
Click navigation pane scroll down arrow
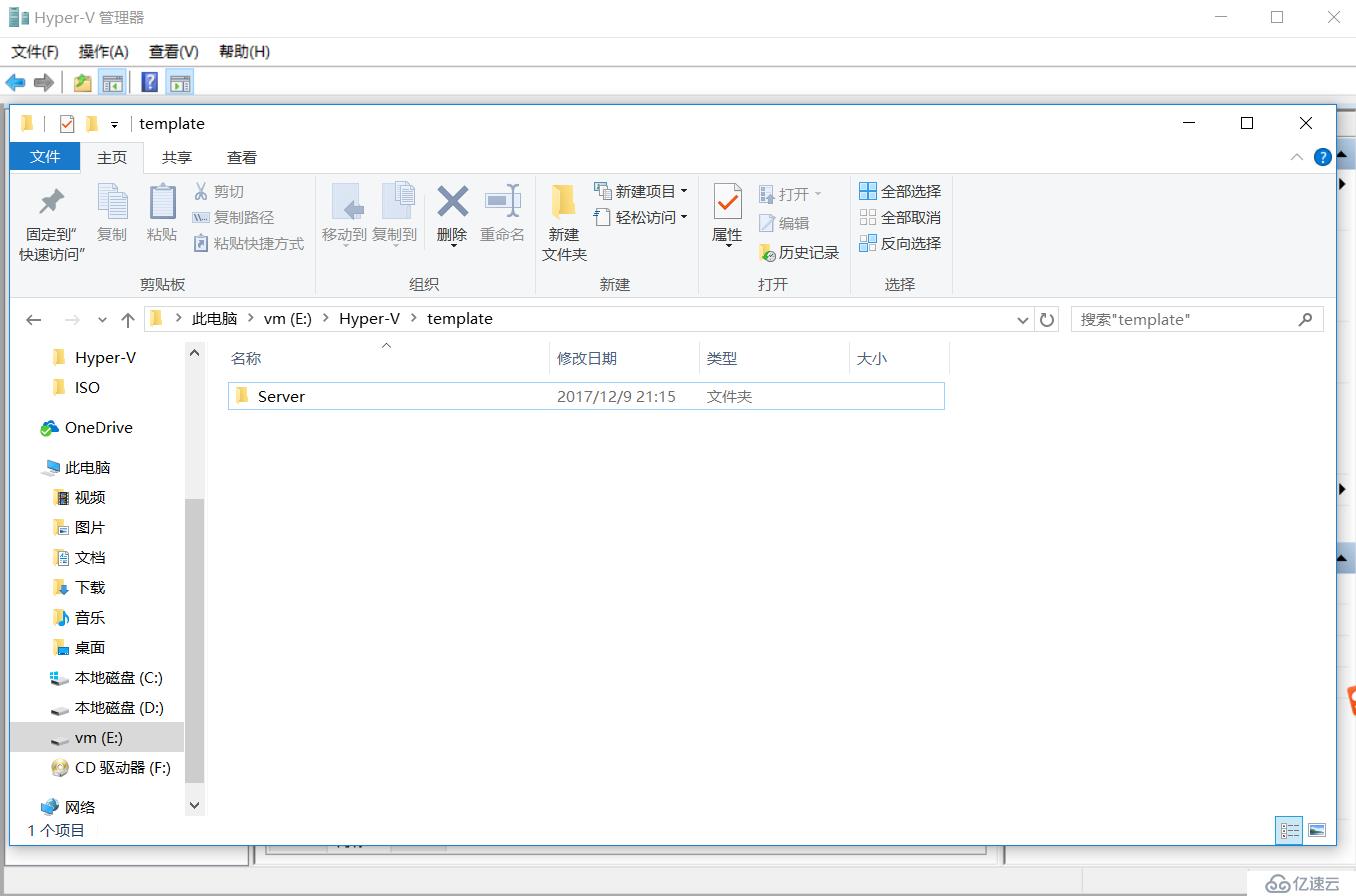click(x=194, y=805)
